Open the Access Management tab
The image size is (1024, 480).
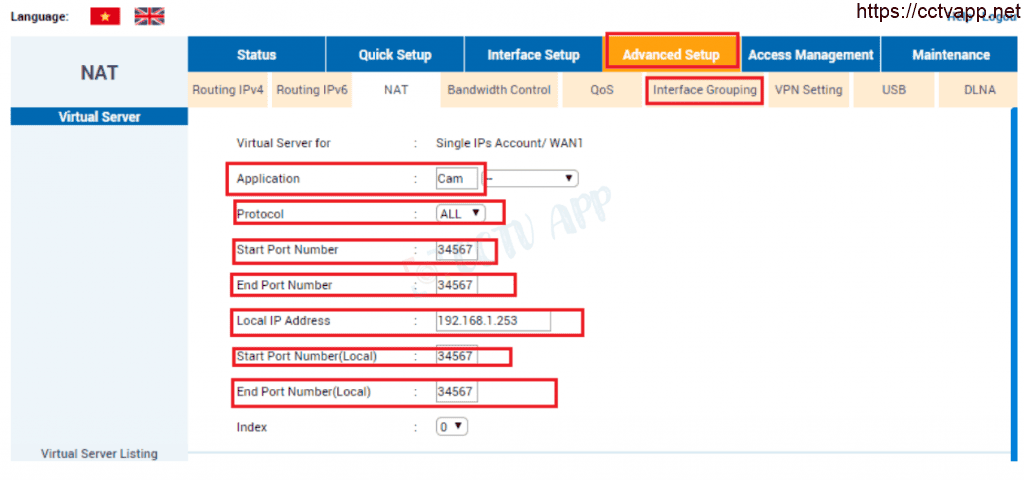810,55
